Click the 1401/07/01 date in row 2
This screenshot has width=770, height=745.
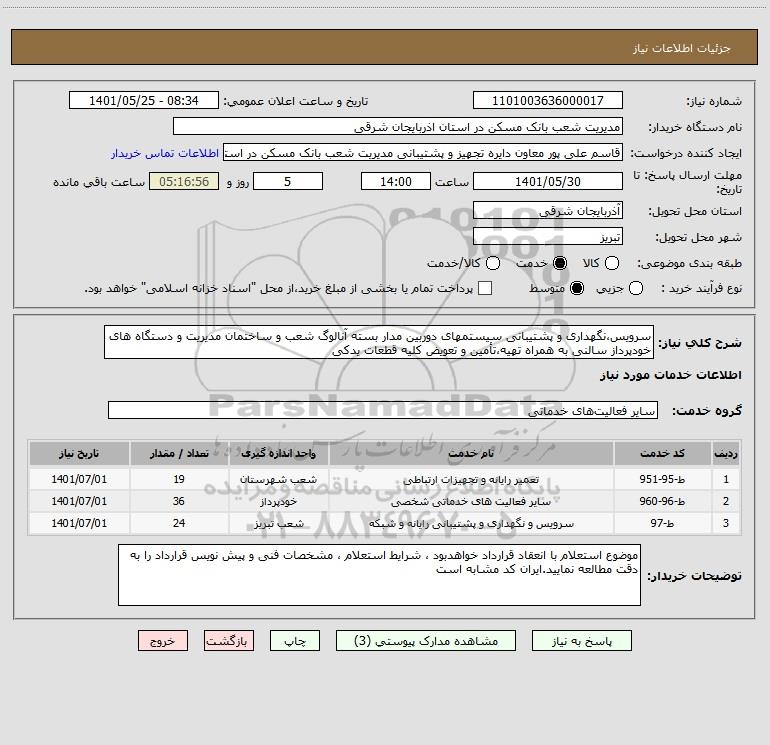[79, 501]
